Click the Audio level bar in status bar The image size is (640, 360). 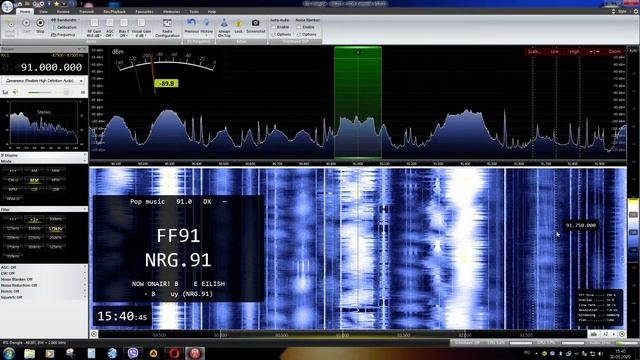[627, 343]
